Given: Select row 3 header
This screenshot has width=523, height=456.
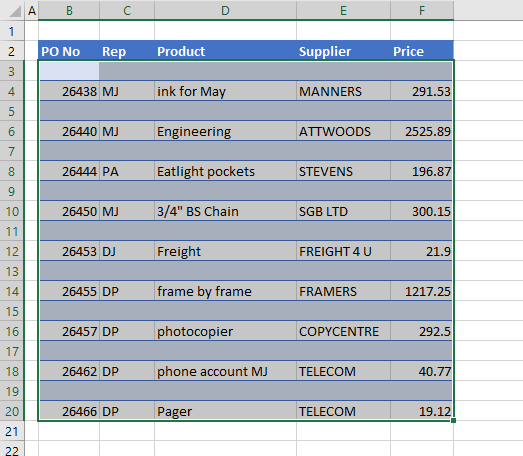Looking at the screenshot, I should [x=12, y=71].
